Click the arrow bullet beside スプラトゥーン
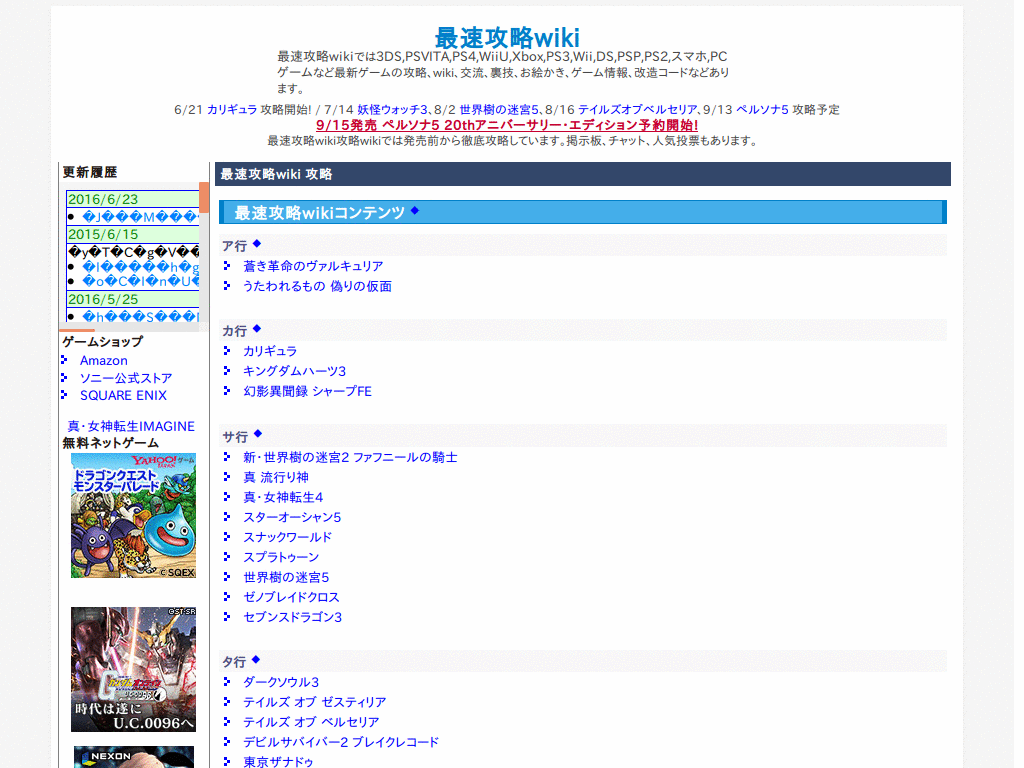 tap(227, 556)
